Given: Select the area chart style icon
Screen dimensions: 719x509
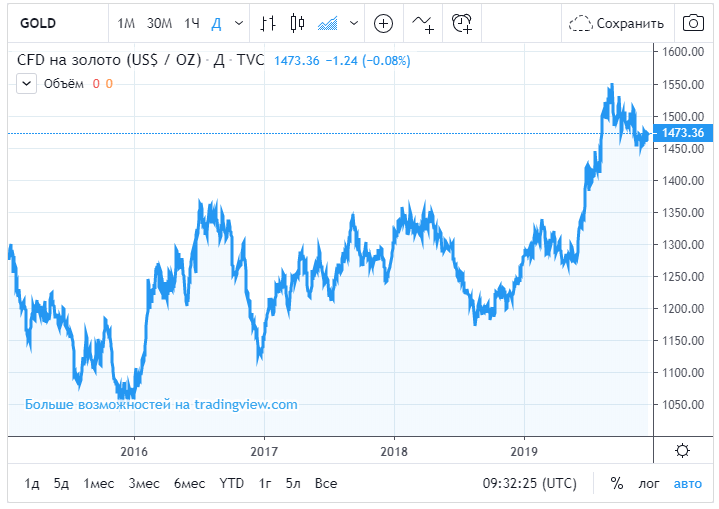Looking at the screenshot, I should click(x=327, y=23).
